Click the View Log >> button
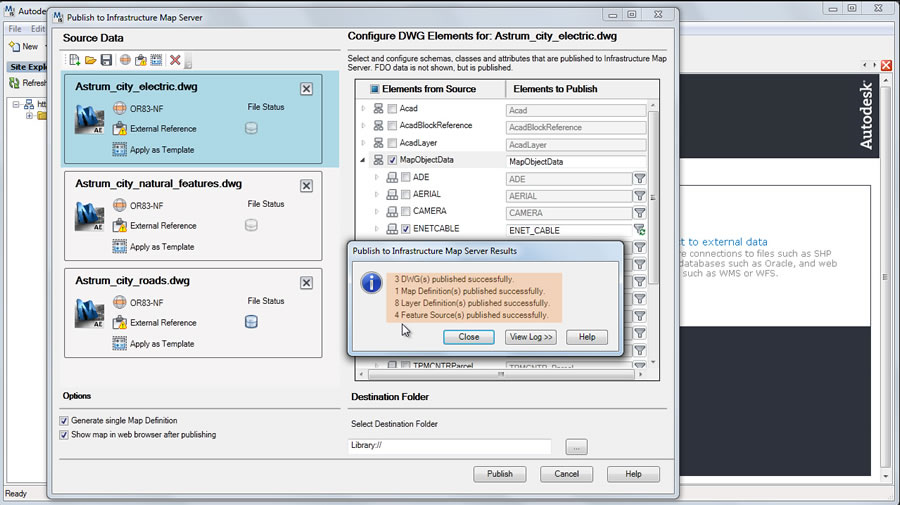Viewport: 900px width, 505px height. pos(531,337)
